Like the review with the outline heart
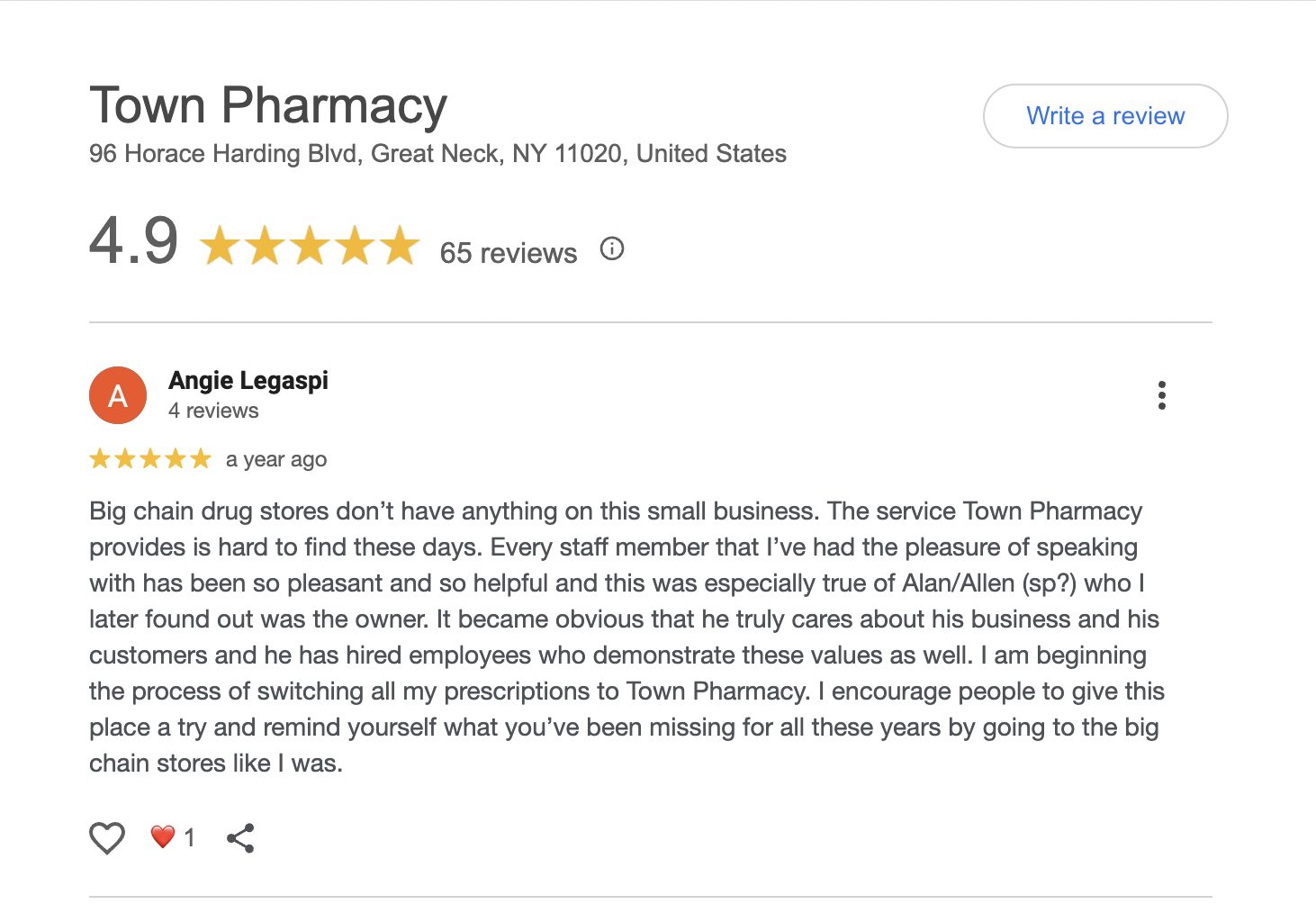The height and width of the screenshot is (913, 1316). click(107, 838)
